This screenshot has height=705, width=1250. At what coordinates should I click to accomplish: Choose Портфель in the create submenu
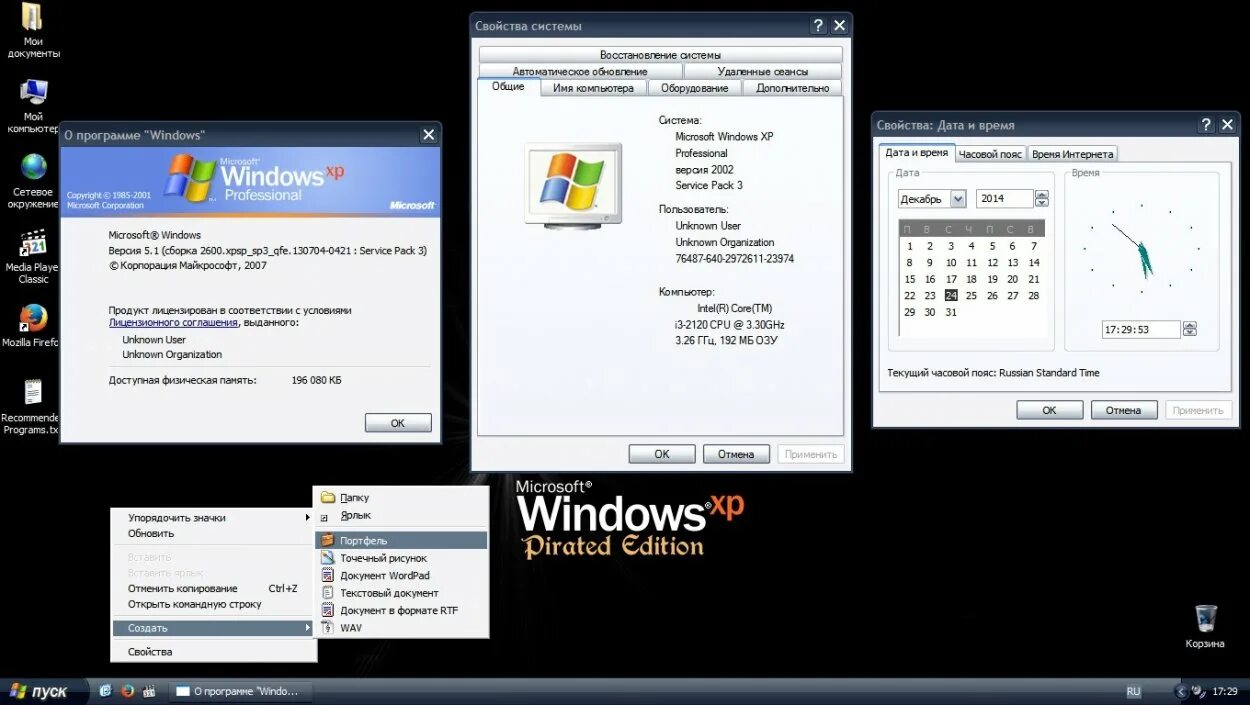[401, 540]
